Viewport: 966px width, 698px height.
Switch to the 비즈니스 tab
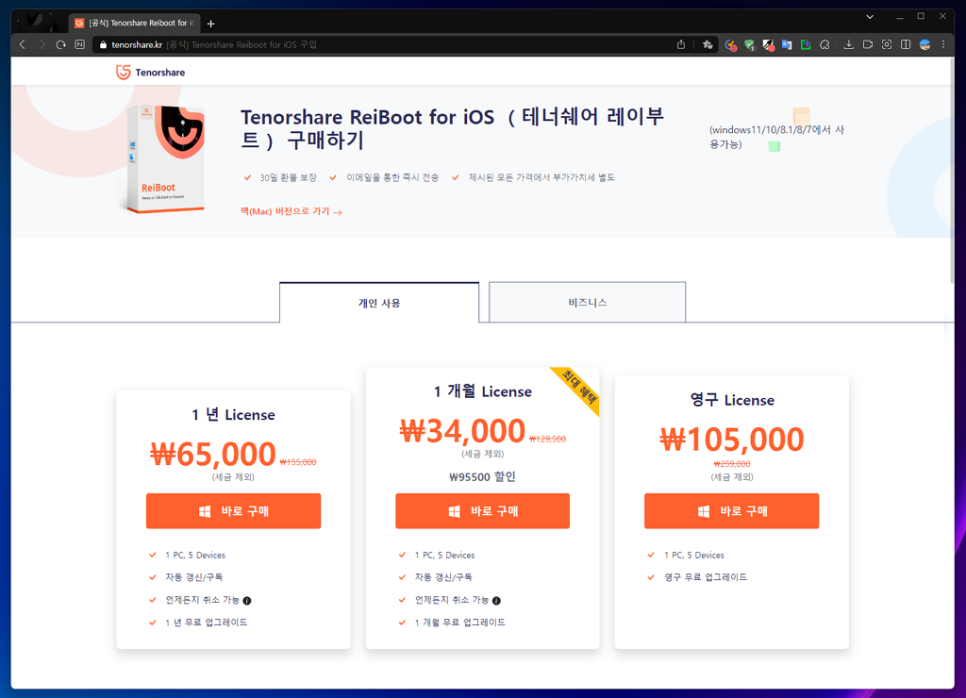(x=587, y=302)
